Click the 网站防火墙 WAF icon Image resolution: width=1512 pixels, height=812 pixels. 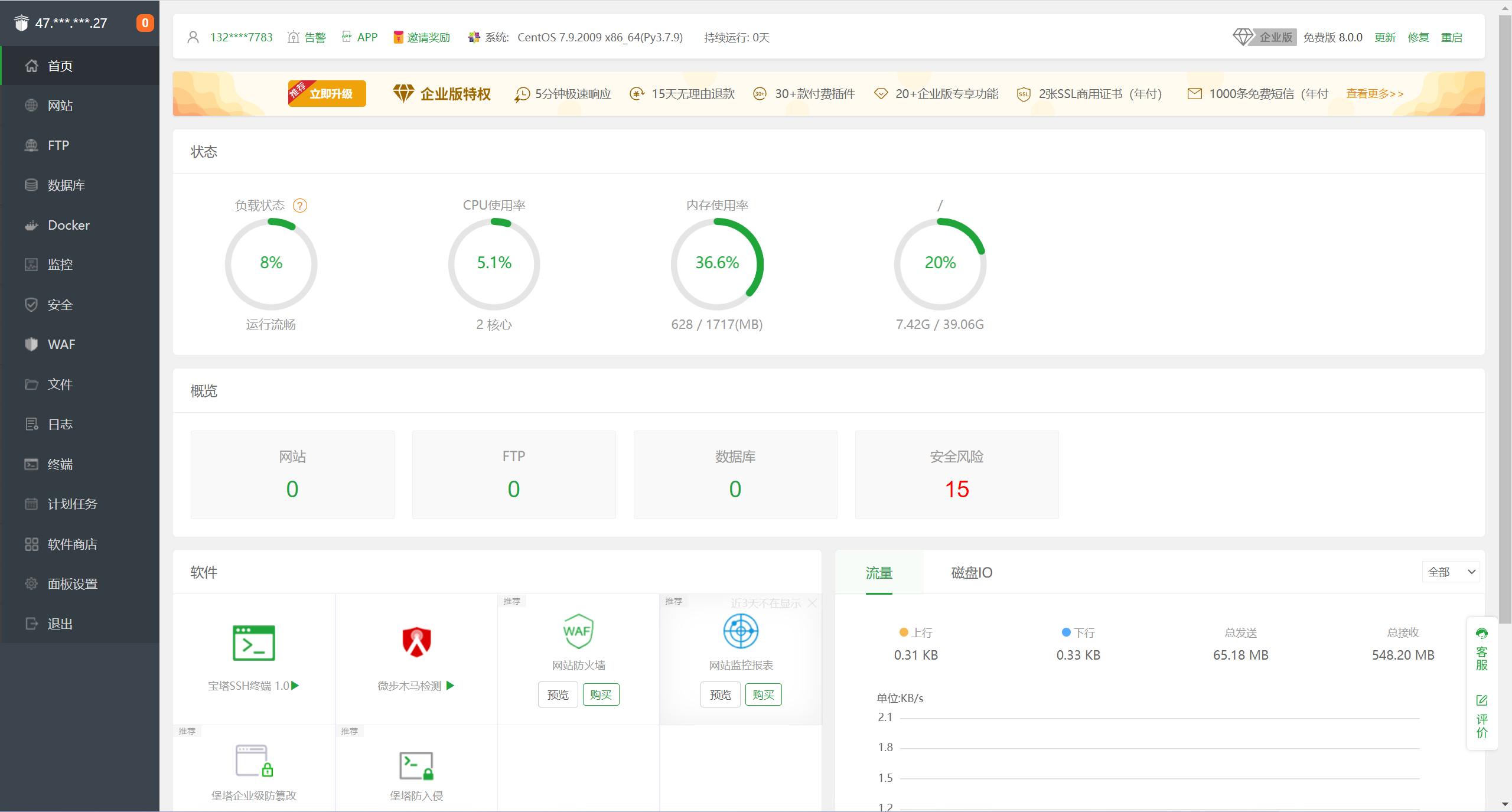(578, 631)
